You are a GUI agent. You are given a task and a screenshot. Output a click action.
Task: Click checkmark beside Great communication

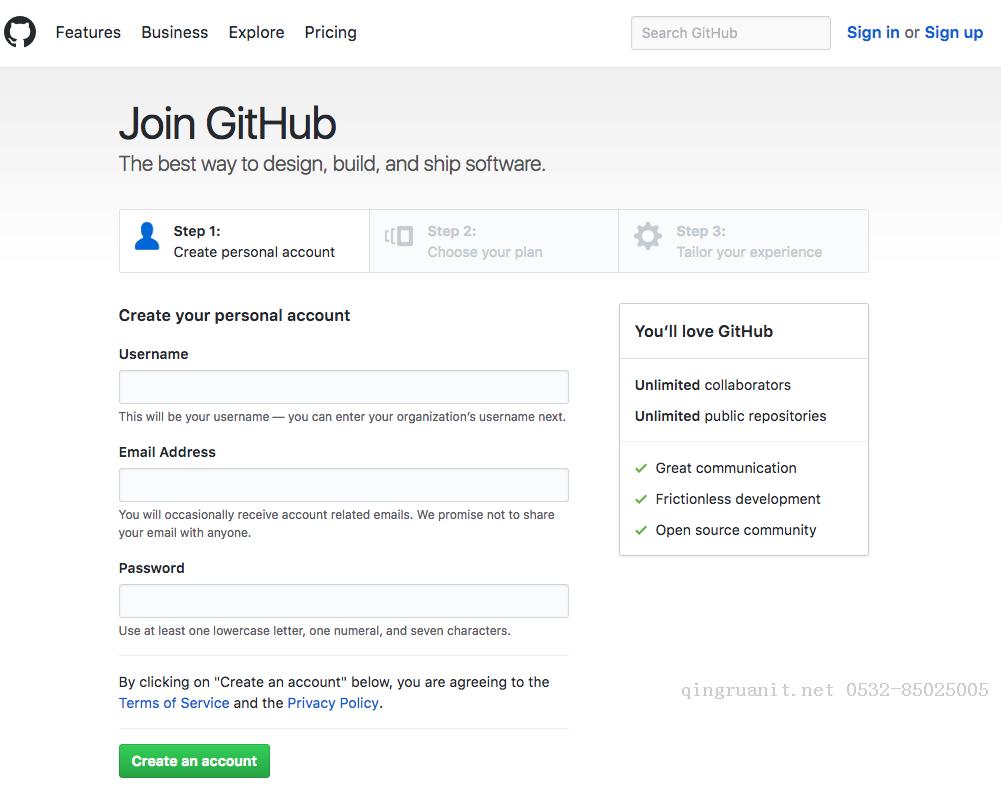641,468
